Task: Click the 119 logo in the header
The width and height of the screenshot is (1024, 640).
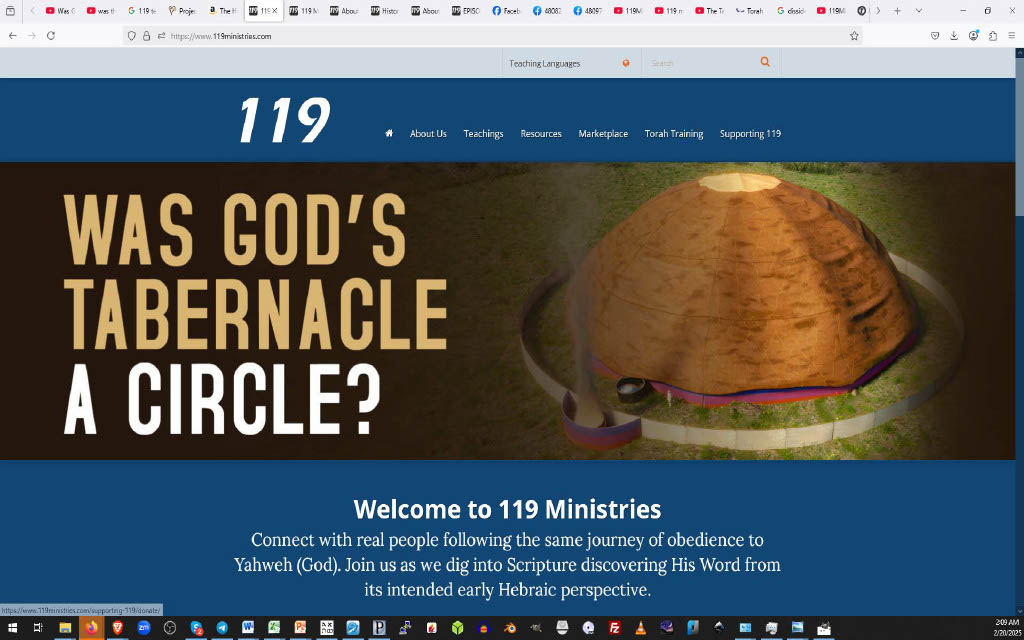Action: point(284,121)
